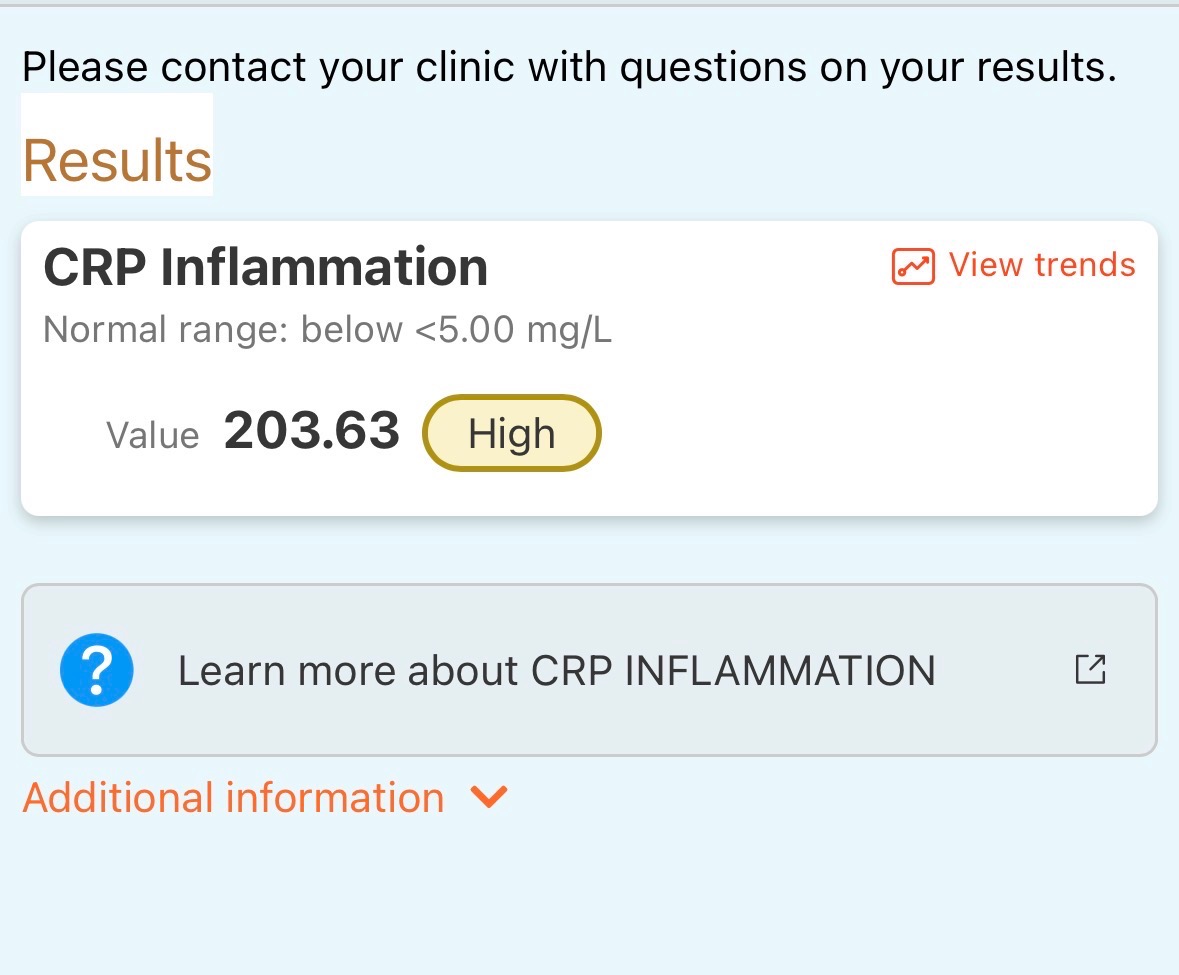Click the CRP Inflammation heading
Image resolution: width=1179 pixels, height=975 pixels.
coord(266,267)
